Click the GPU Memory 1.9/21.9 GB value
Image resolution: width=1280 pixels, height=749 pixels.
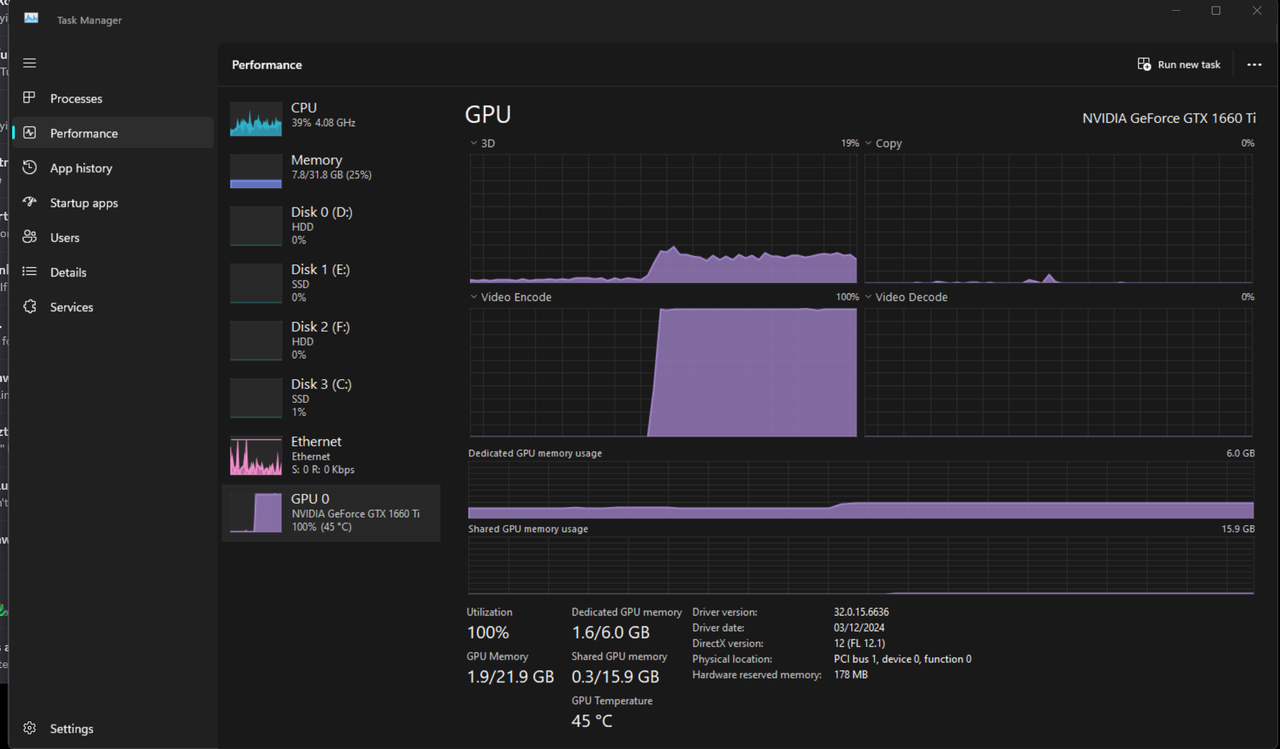tap(510, 677)
